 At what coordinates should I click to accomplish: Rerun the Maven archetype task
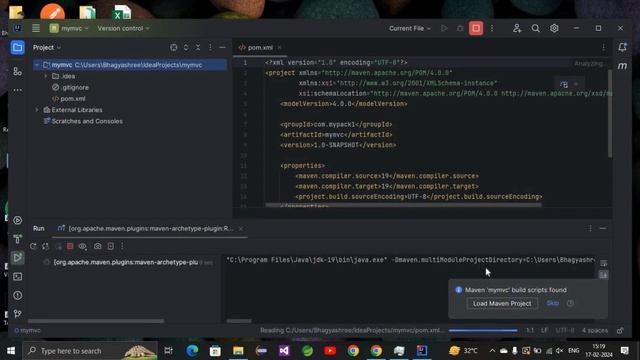point(33,246)
